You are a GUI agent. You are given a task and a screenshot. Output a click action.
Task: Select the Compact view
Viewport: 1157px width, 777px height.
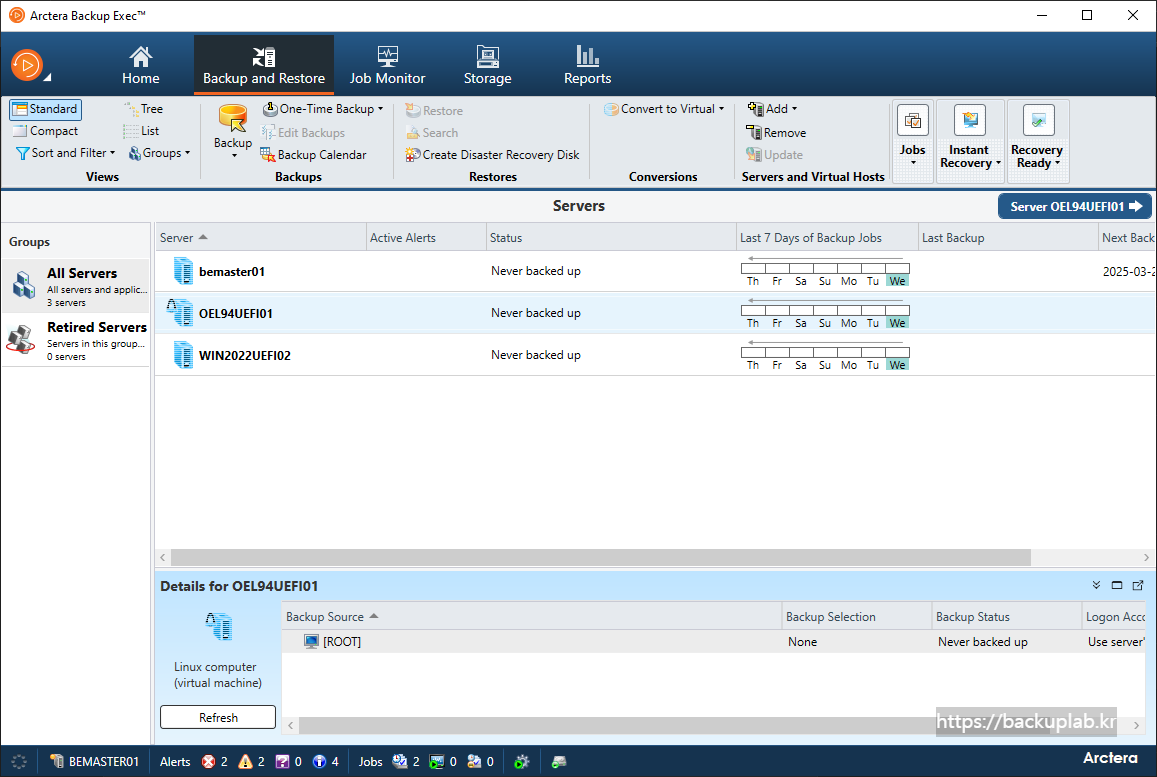click(x=45, y=131)
